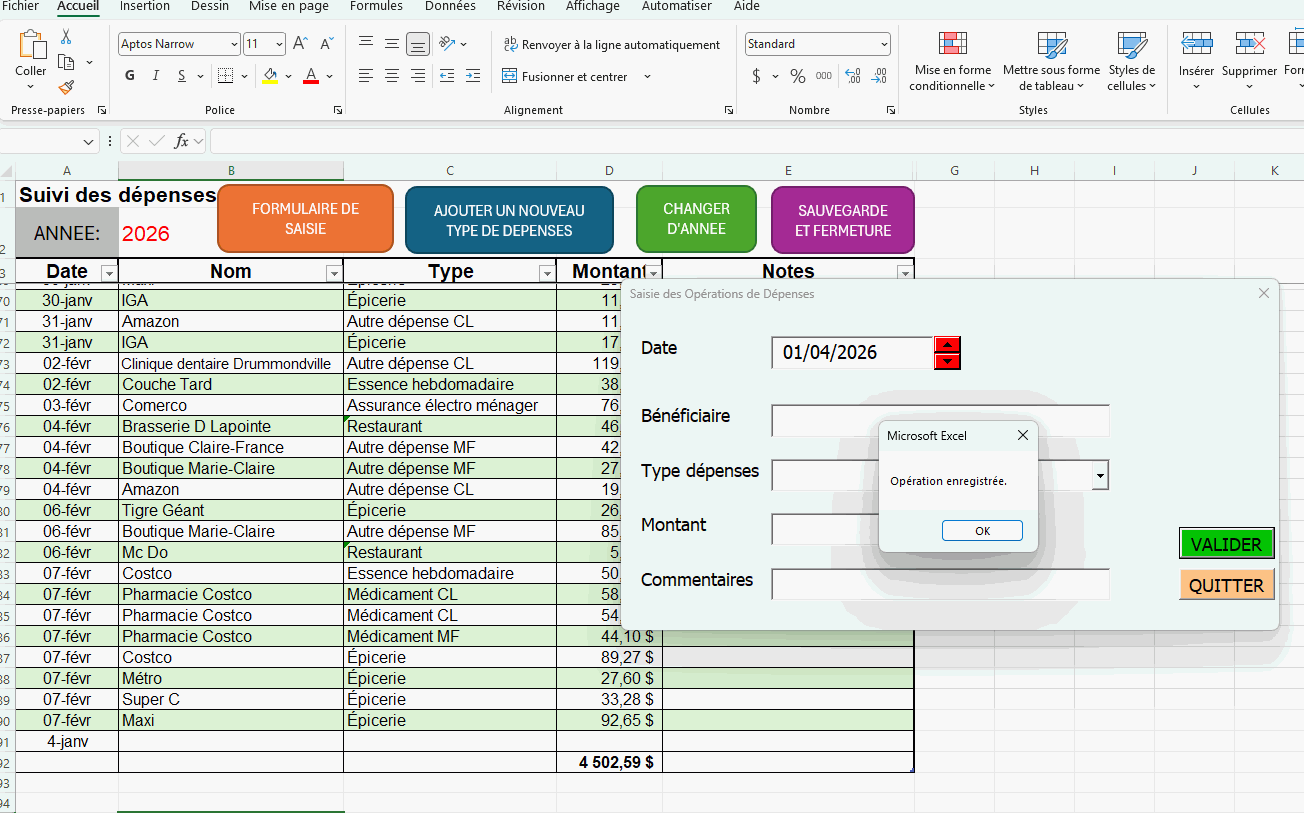The height and width of the screenshot is (813, 1304).
Task: Open the Formules ribbon tab
Action: pyautogui.click(x=376, y=6)
